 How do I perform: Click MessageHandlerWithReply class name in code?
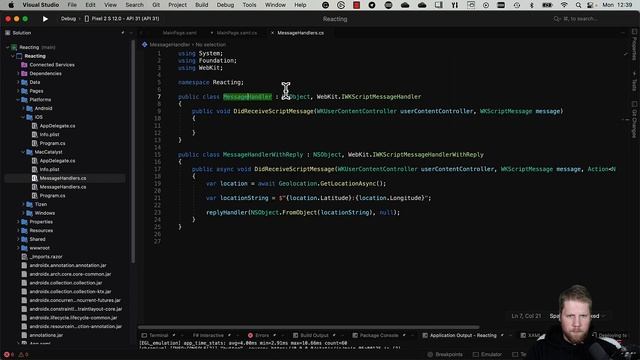click(263, 155)
